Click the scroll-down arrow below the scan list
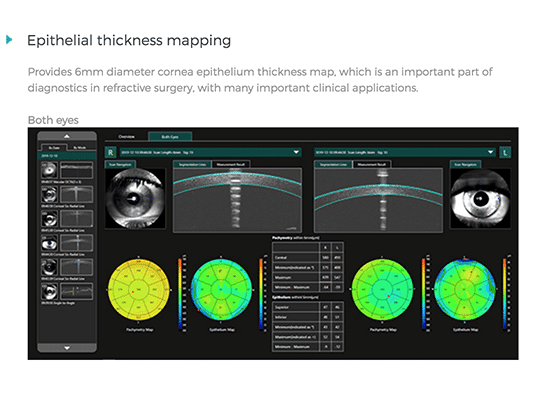This screenshot has width=540, height=400. (67, 348)
